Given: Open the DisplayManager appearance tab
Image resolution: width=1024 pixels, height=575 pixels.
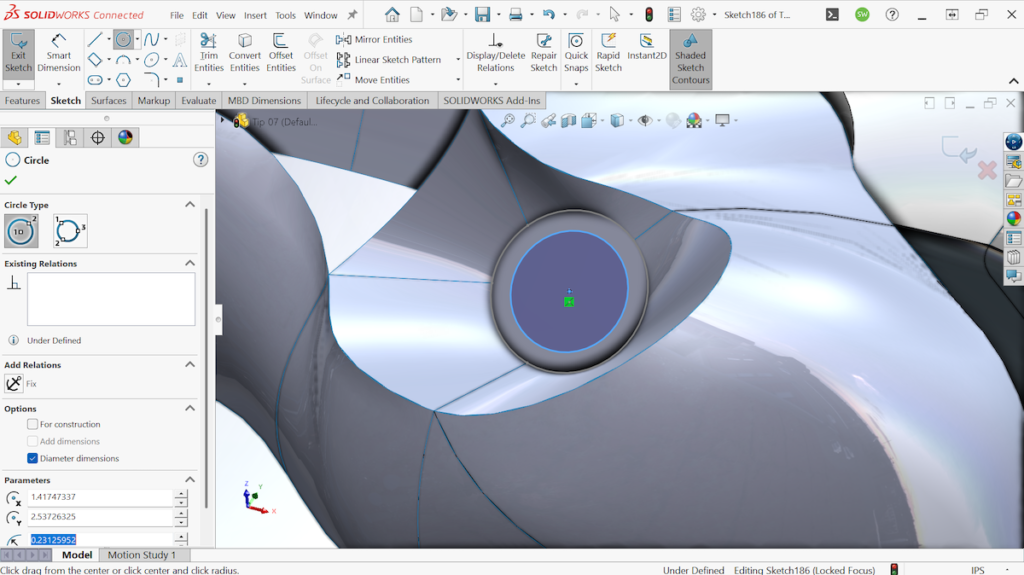Looking at the screenshot, I should [x=125, y=137].
